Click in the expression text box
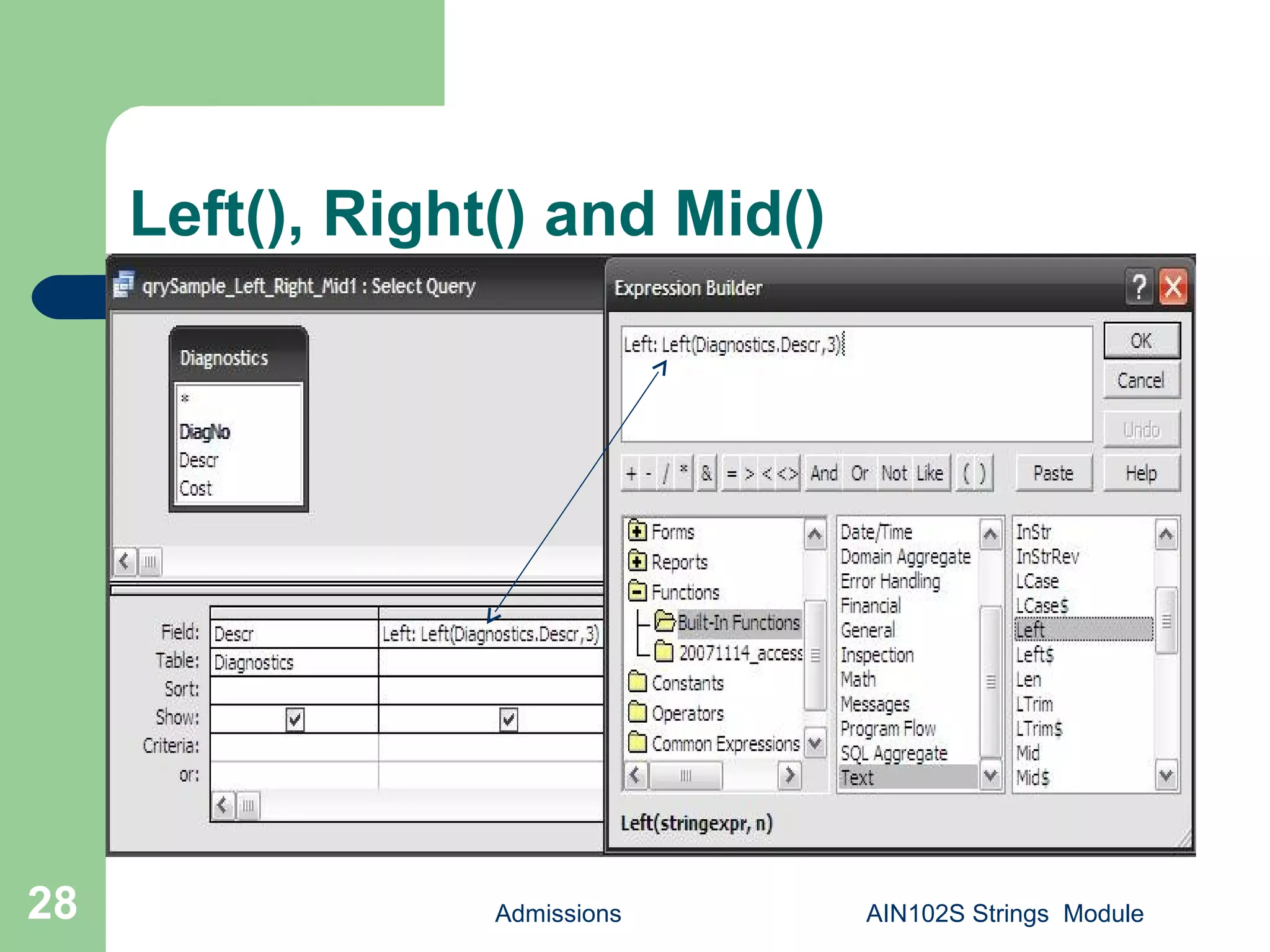The width and height of the screenshot is (1270, 952). [x=856, y=384]
